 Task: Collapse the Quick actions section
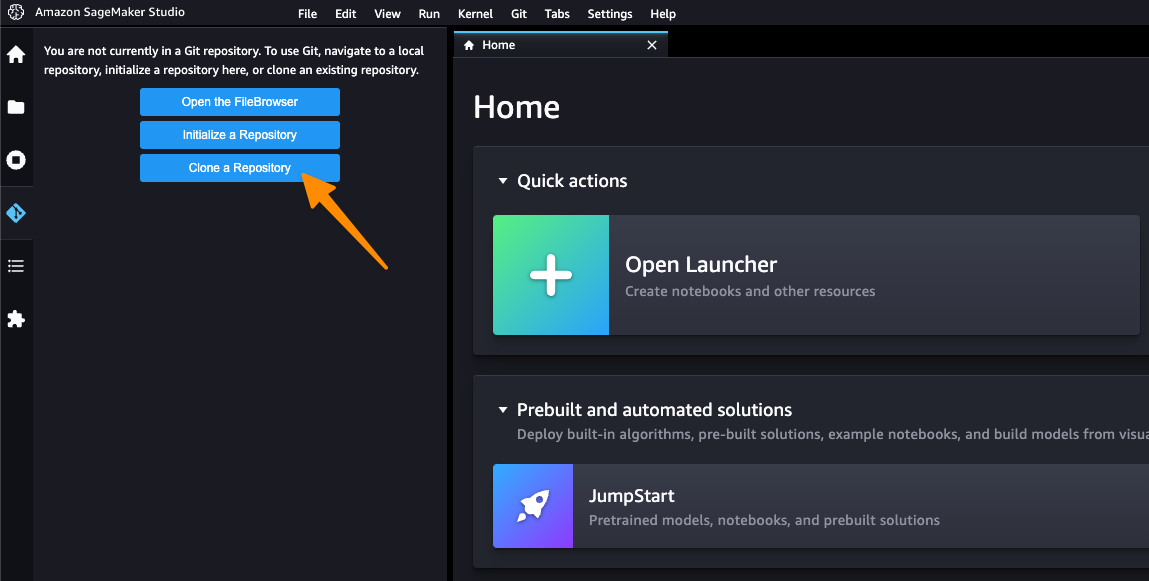tap(503, 181)
